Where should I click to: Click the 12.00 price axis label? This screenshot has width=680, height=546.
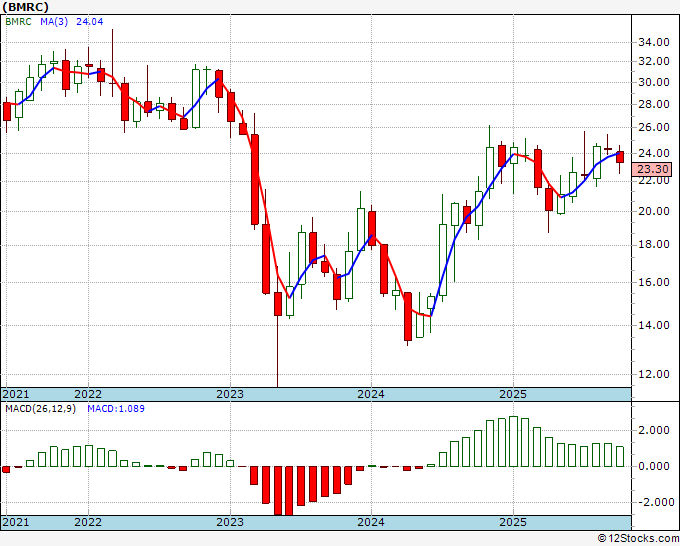(x=653, y=374)
